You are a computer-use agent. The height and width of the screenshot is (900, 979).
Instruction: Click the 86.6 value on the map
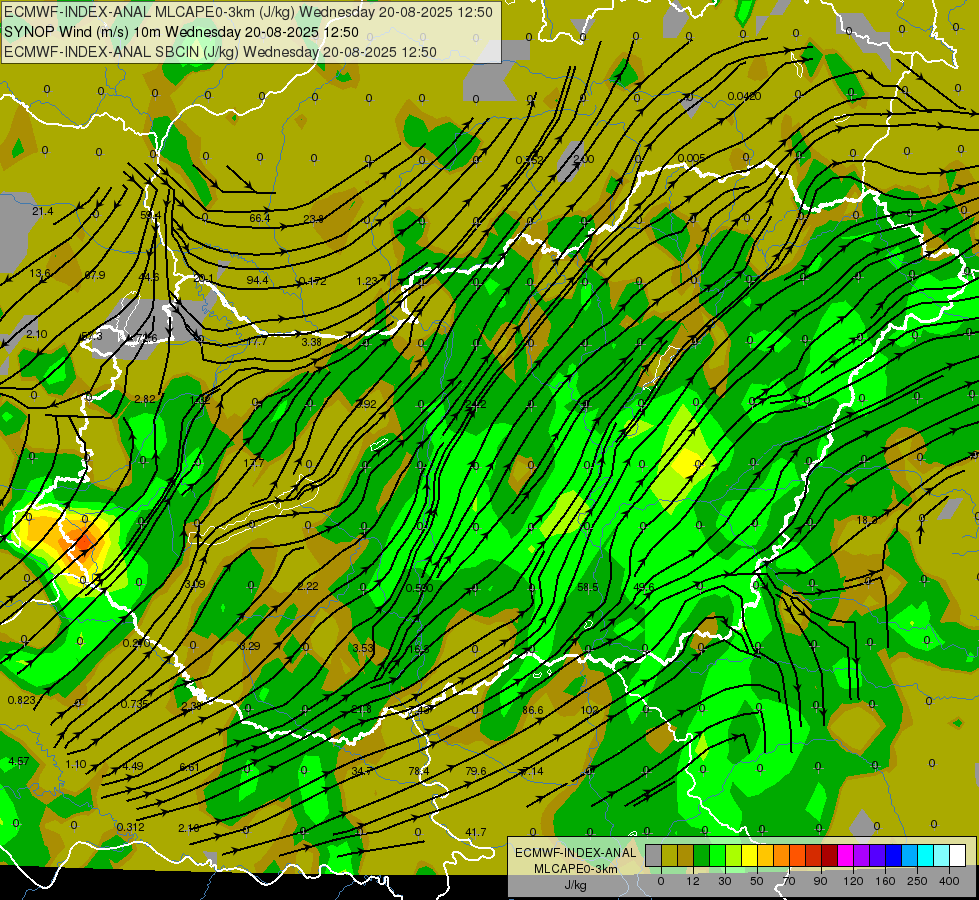(x=533, y=710)
